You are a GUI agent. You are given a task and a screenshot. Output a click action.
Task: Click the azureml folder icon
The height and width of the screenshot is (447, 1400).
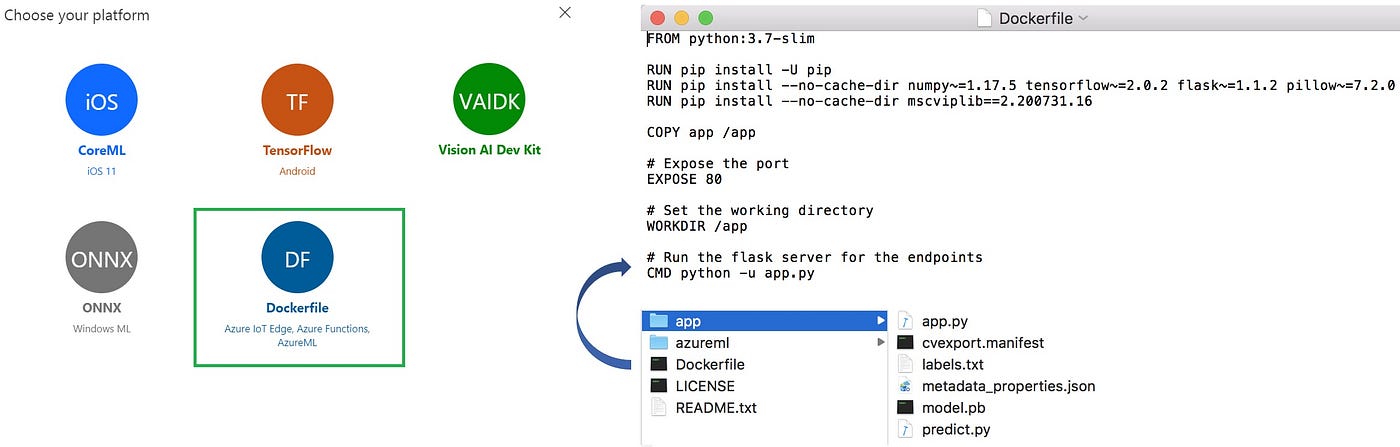click(658, 342)
